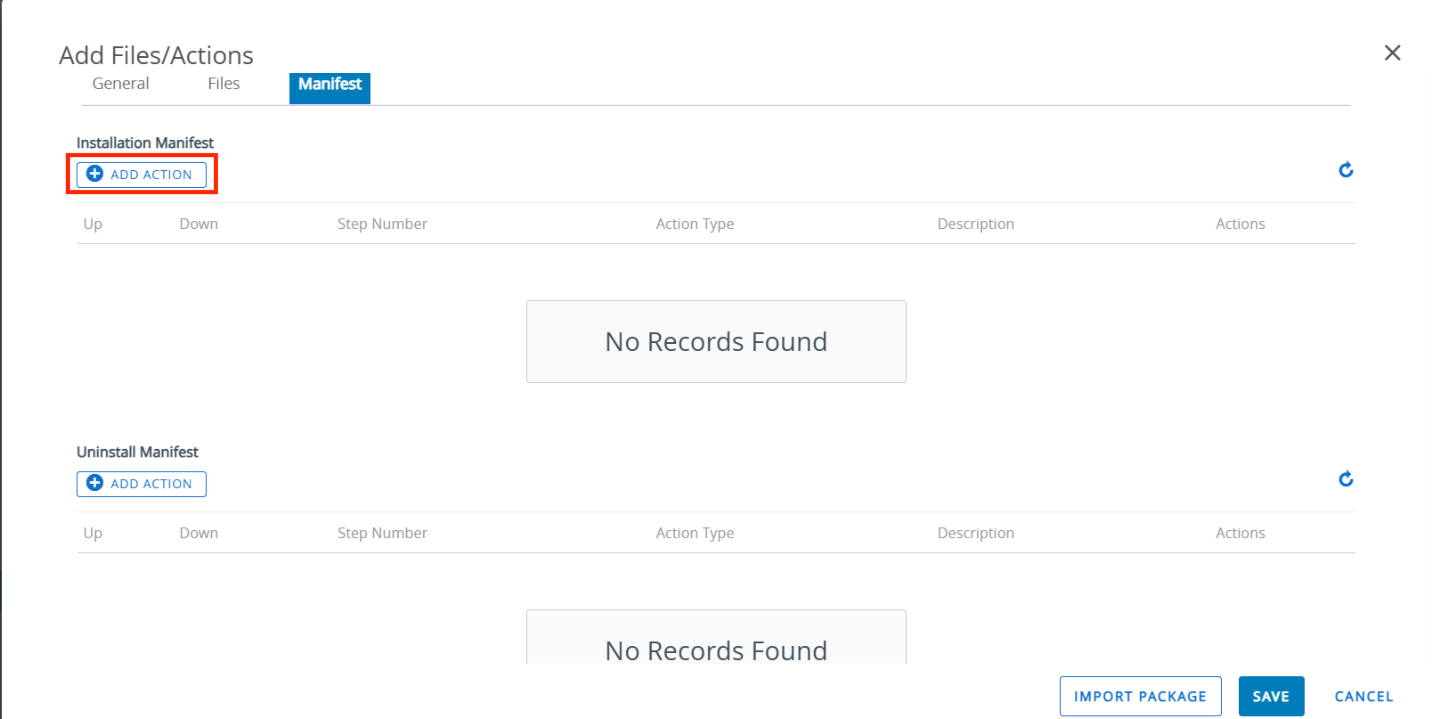Save the files and actions
1432x719 pixels.
[x=1271, y=696]
